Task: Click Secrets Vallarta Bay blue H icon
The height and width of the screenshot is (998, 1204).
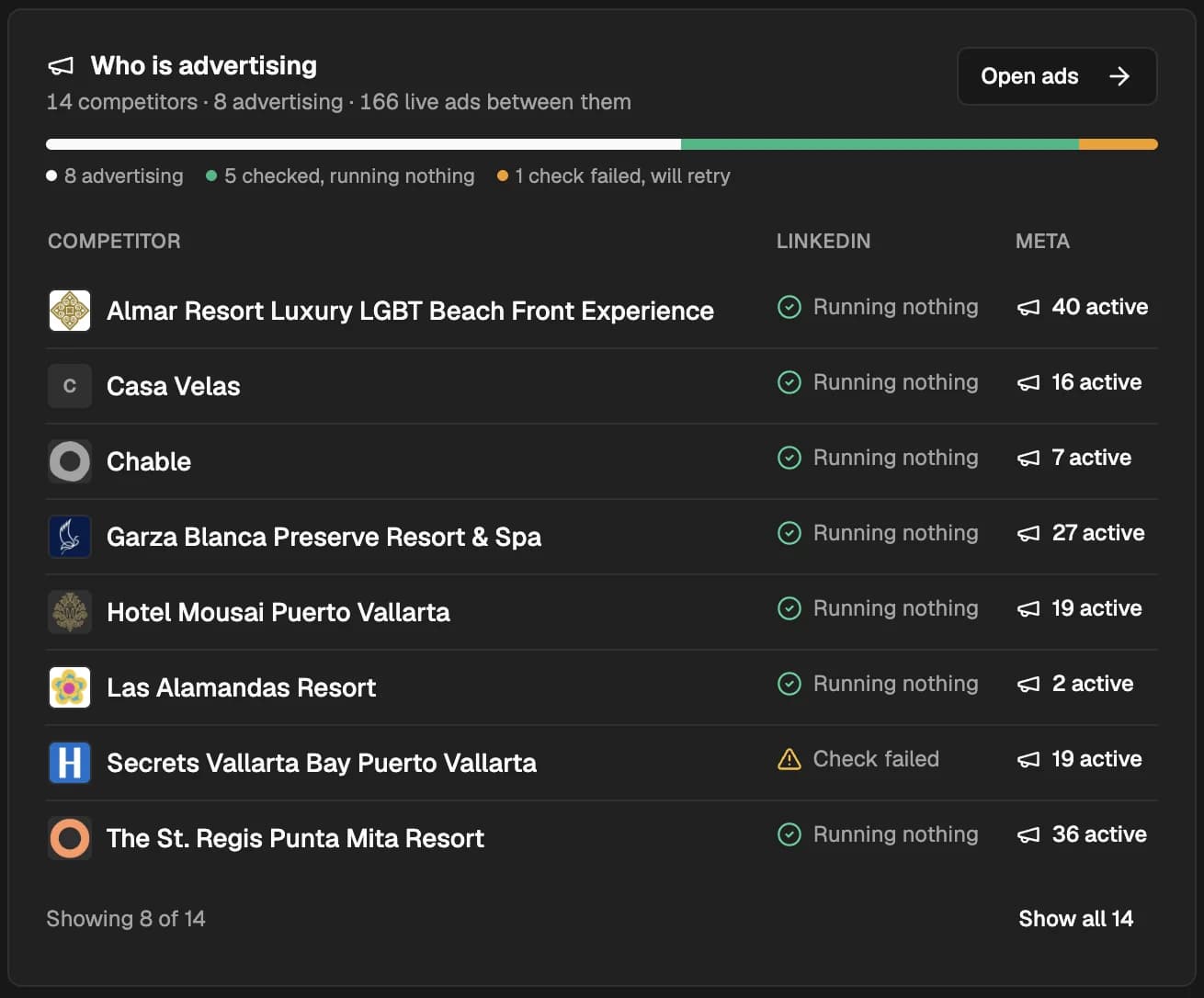Action: pos(70,763)
